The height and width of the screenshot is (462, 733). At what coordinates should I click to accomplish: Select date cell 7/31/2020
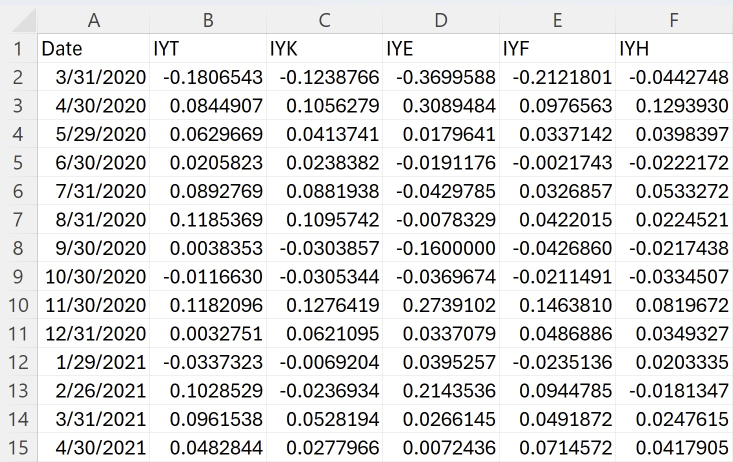(93, 191)
